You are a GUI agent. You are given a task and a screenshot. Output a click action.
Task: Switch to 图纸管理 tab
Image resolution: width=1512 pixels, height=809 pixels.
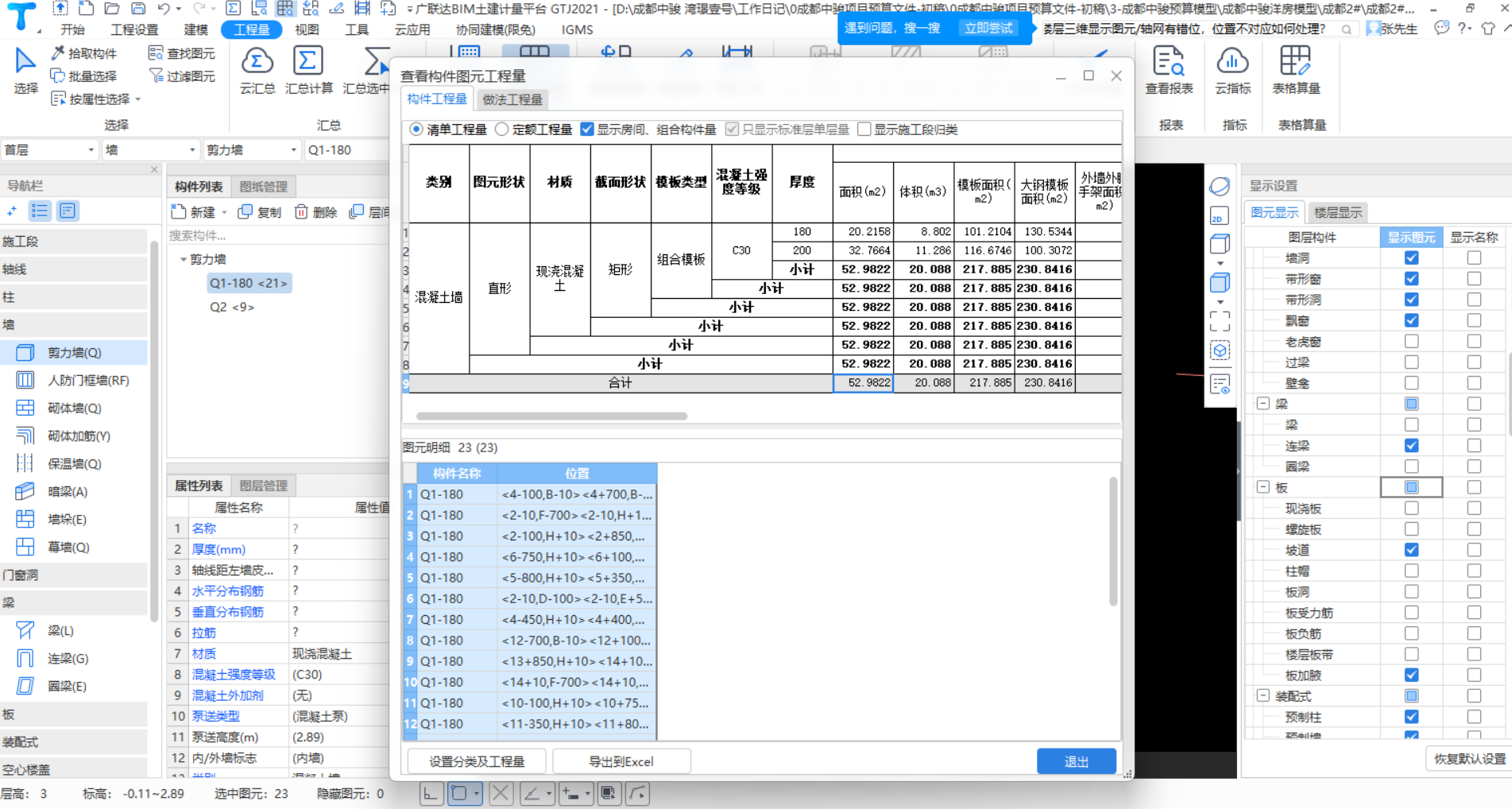263,187
